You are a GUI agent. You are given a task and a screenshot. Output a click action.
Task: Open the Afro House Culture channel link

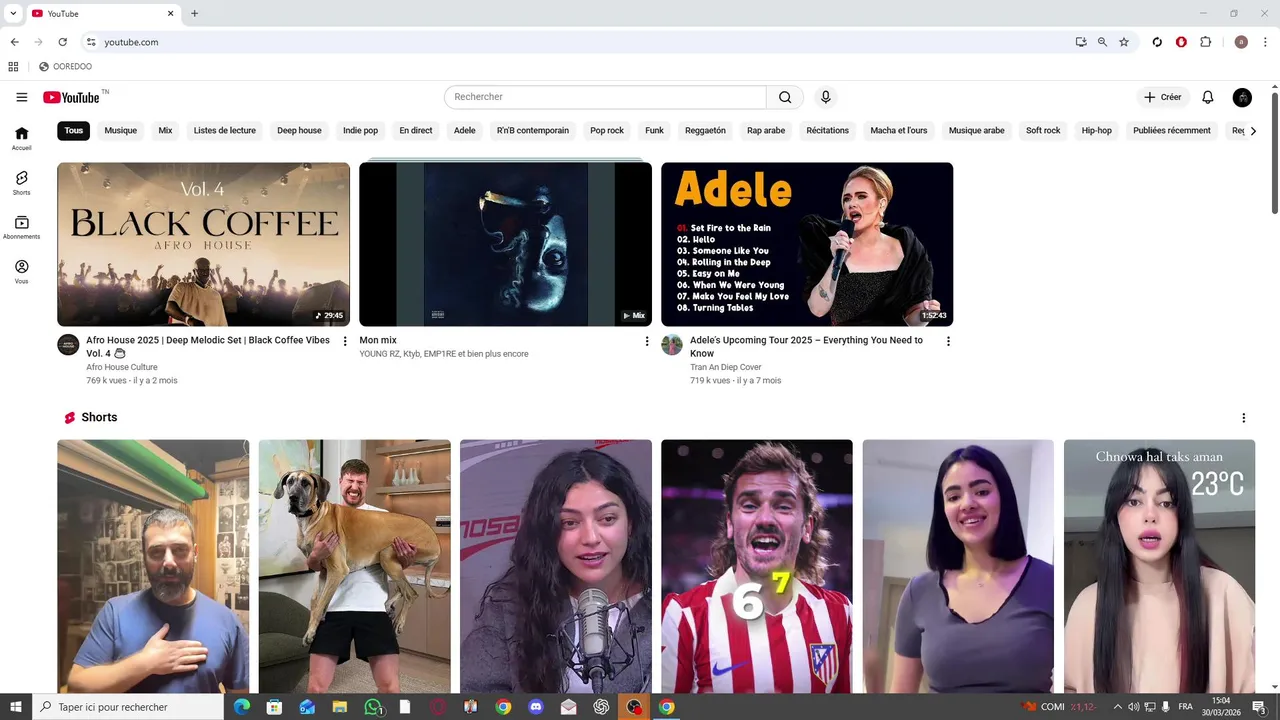point(122,367)
